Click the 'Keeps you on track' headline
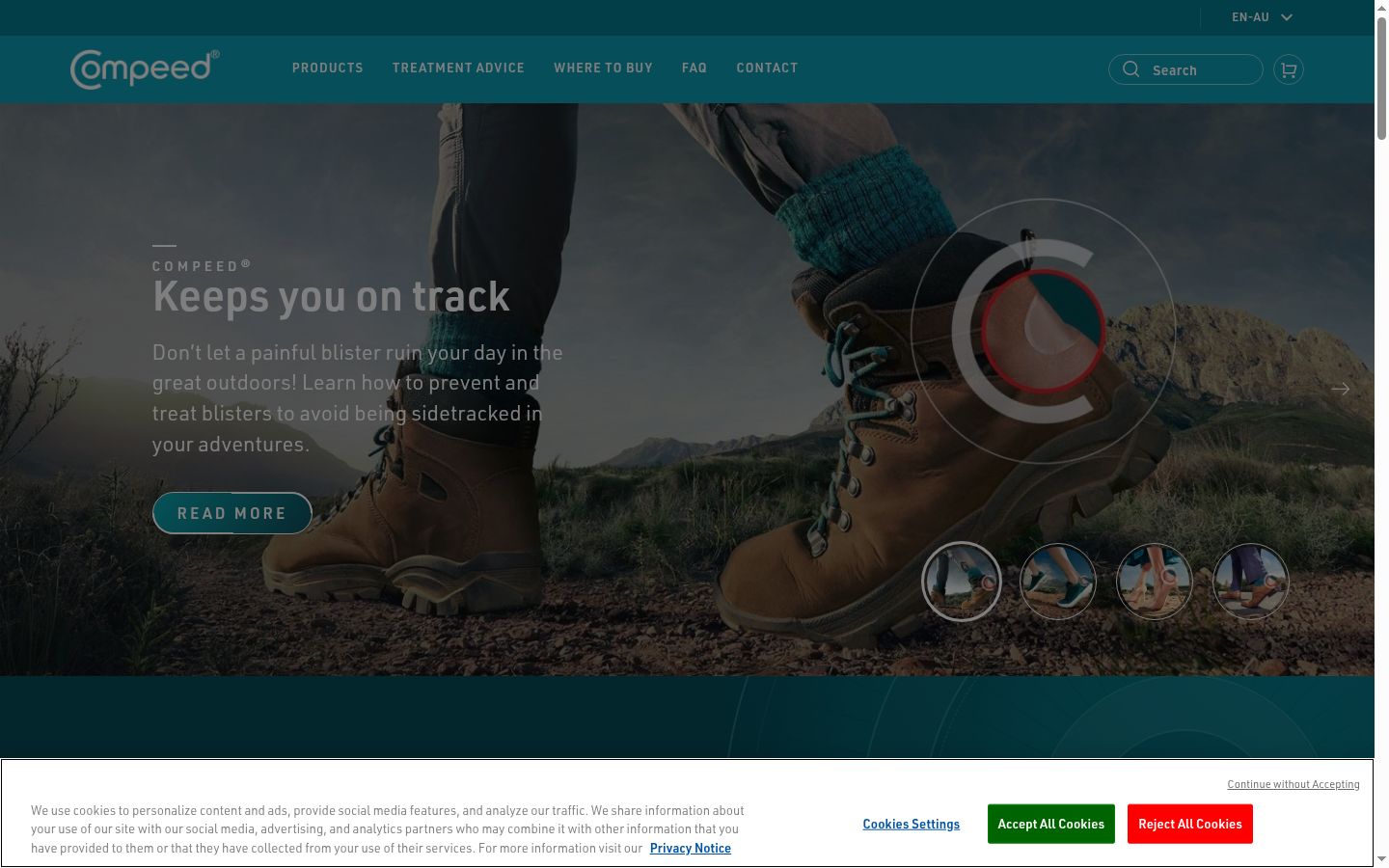 pyautogui.click(x=331, y=296)
